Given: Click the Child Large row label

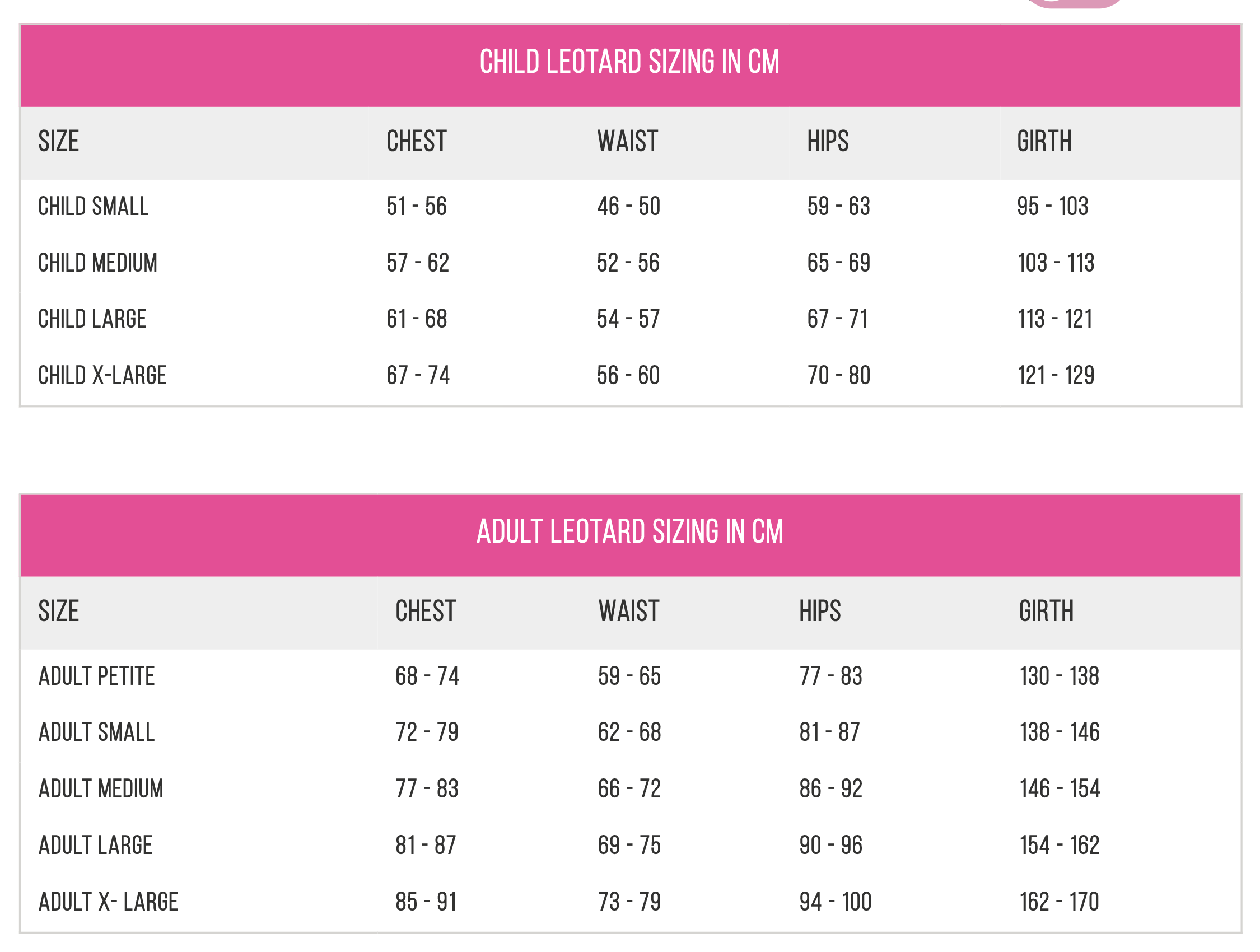Looking at the screenshot, I should (92, 319).
